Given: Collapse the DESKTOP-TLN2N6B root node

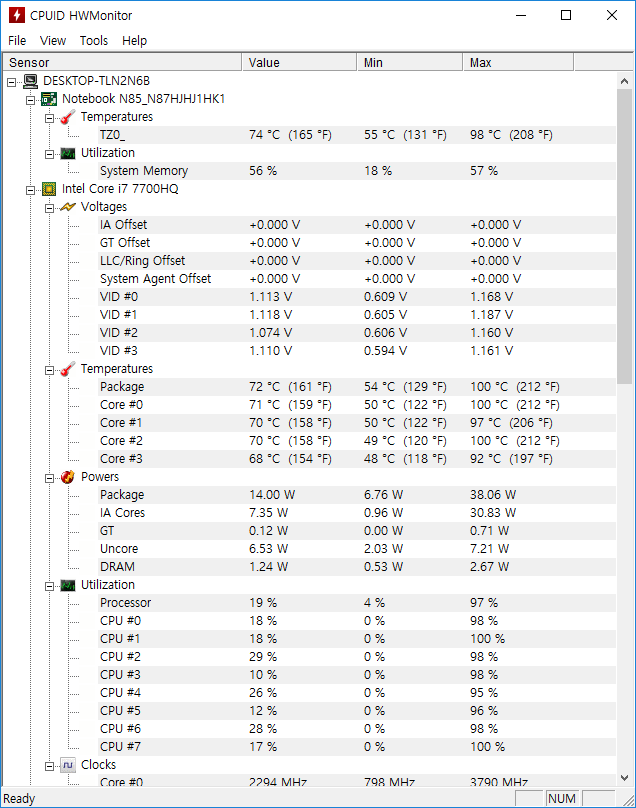Looking at the screenshot, I should (x=12, y=81).
